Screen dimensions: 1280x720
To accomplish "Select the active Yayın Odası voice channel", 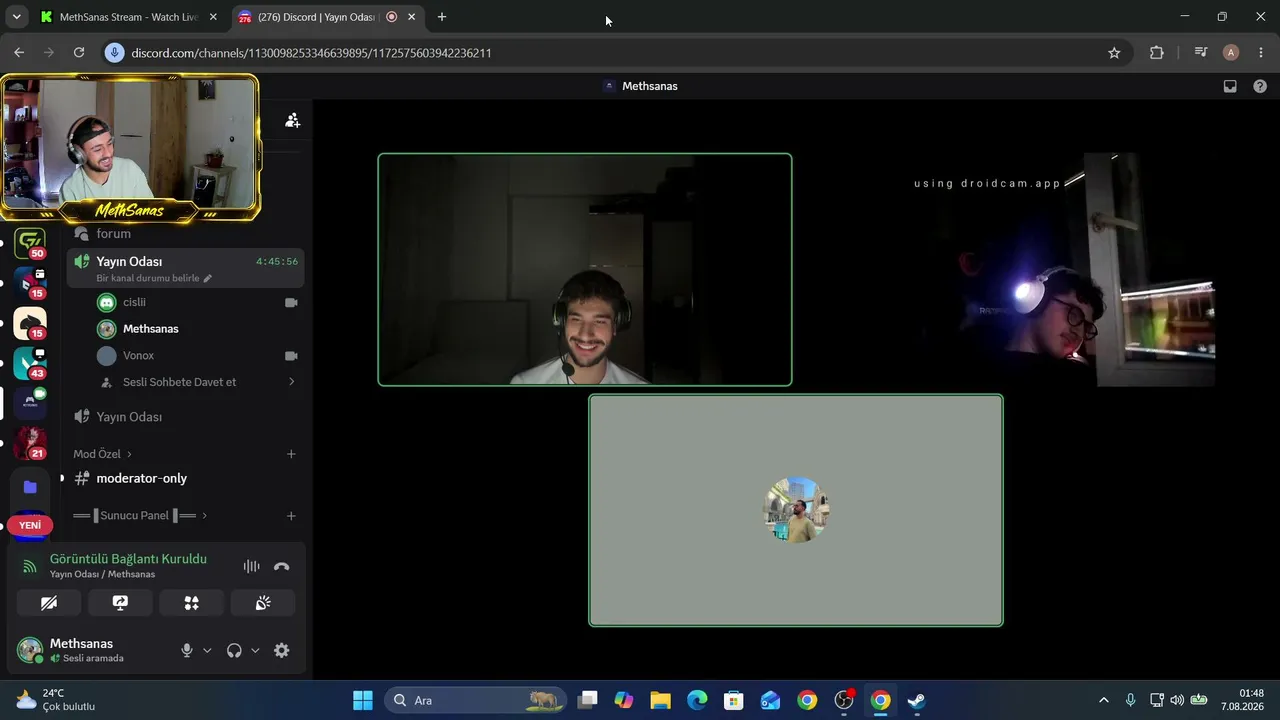I will point(185,267).
